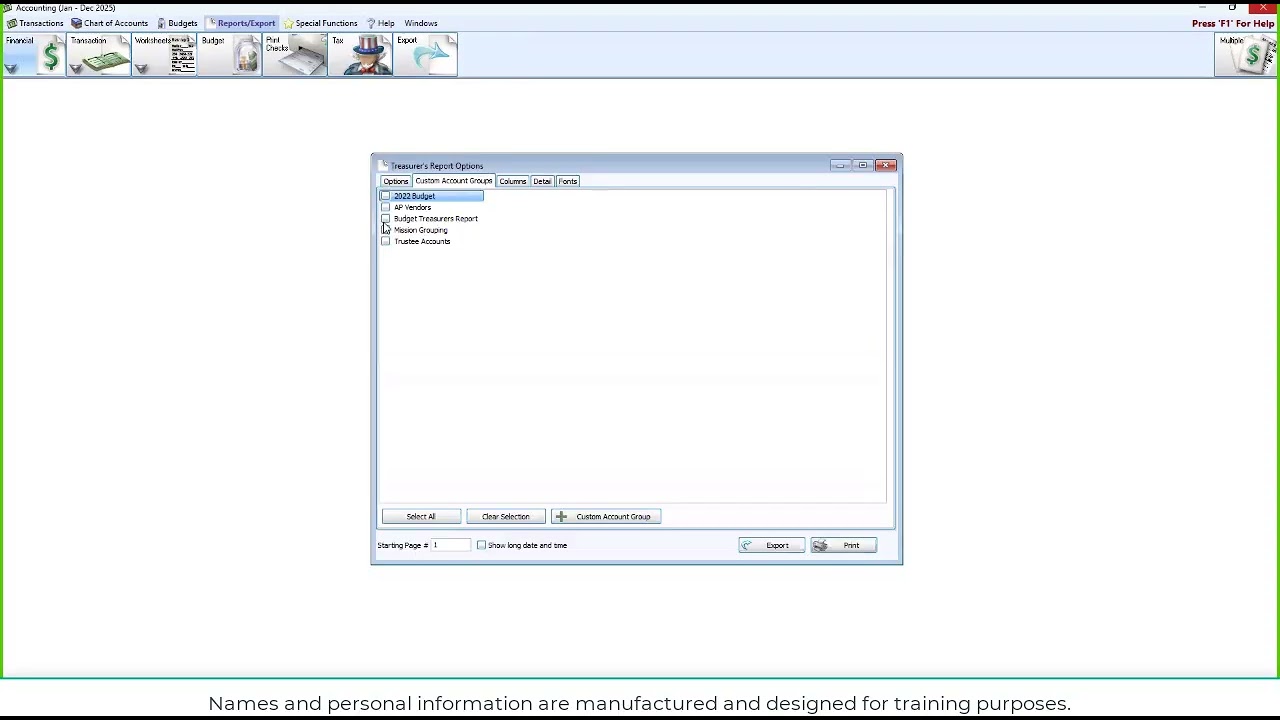Check the Budget Treasurers Report box
The height and width of the screenshot is (720, 1280).
click(x=386, y=219)
